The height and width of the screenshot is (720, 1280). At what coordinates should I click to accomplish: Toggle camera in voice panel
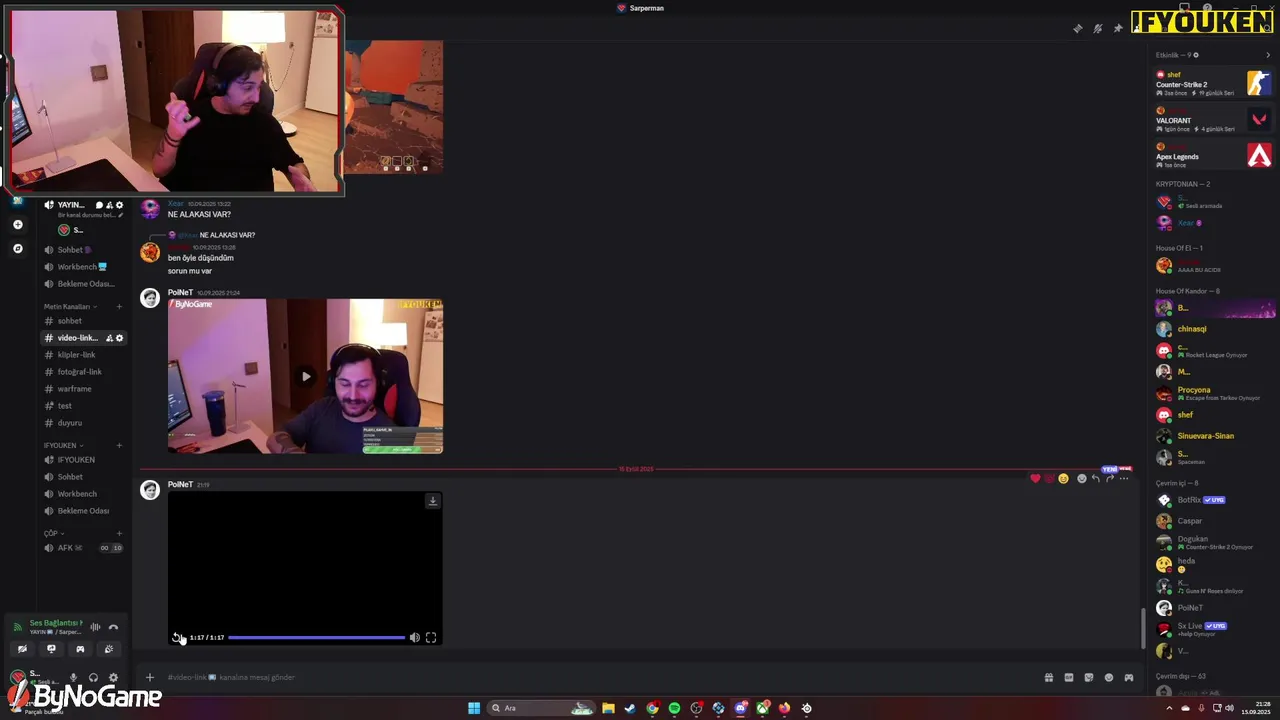[x=22, y=649]
